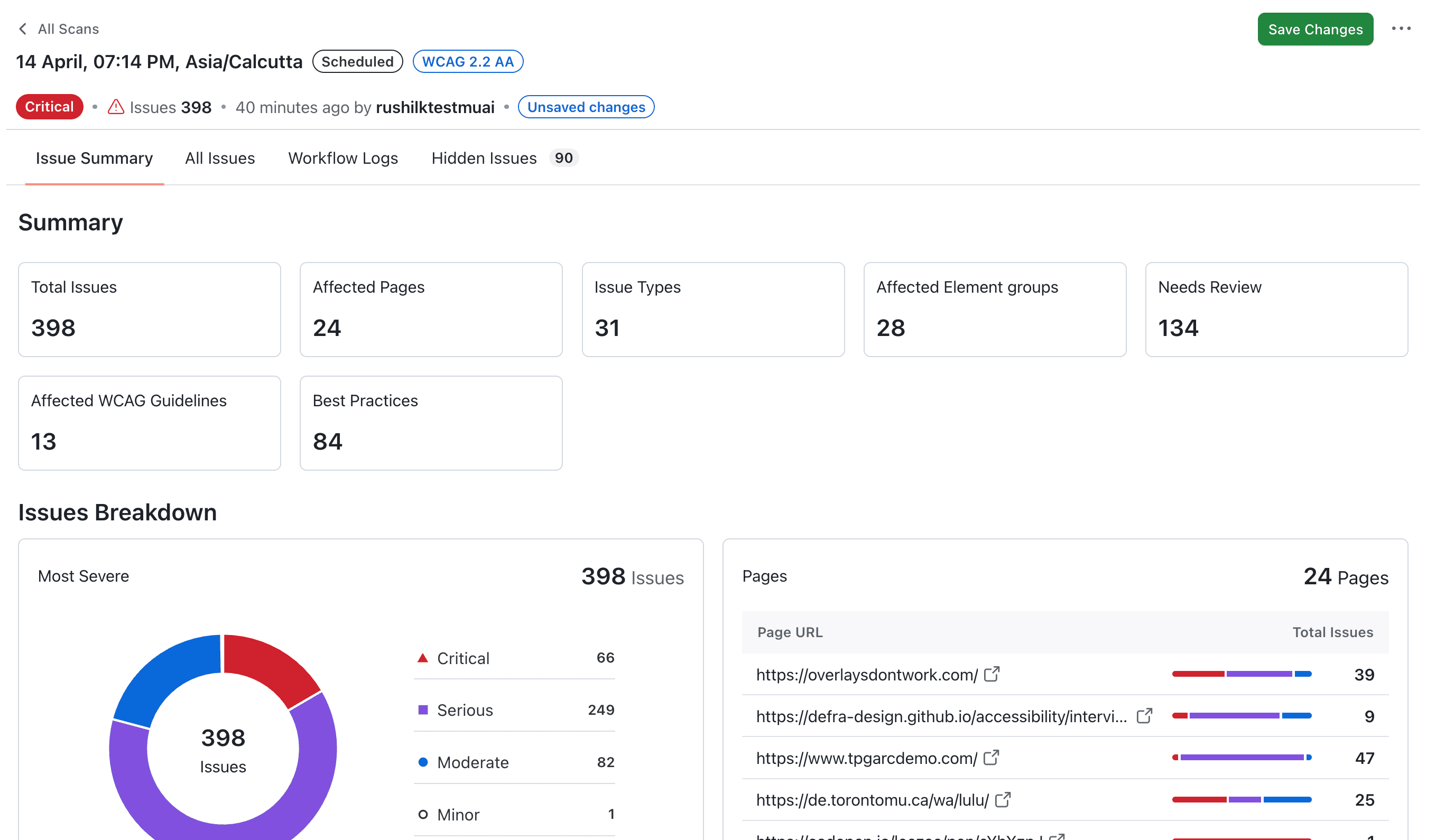Open de.torontomu.ca external link icon
Screen dimensions: 1445x840
tap(1002, 800)
